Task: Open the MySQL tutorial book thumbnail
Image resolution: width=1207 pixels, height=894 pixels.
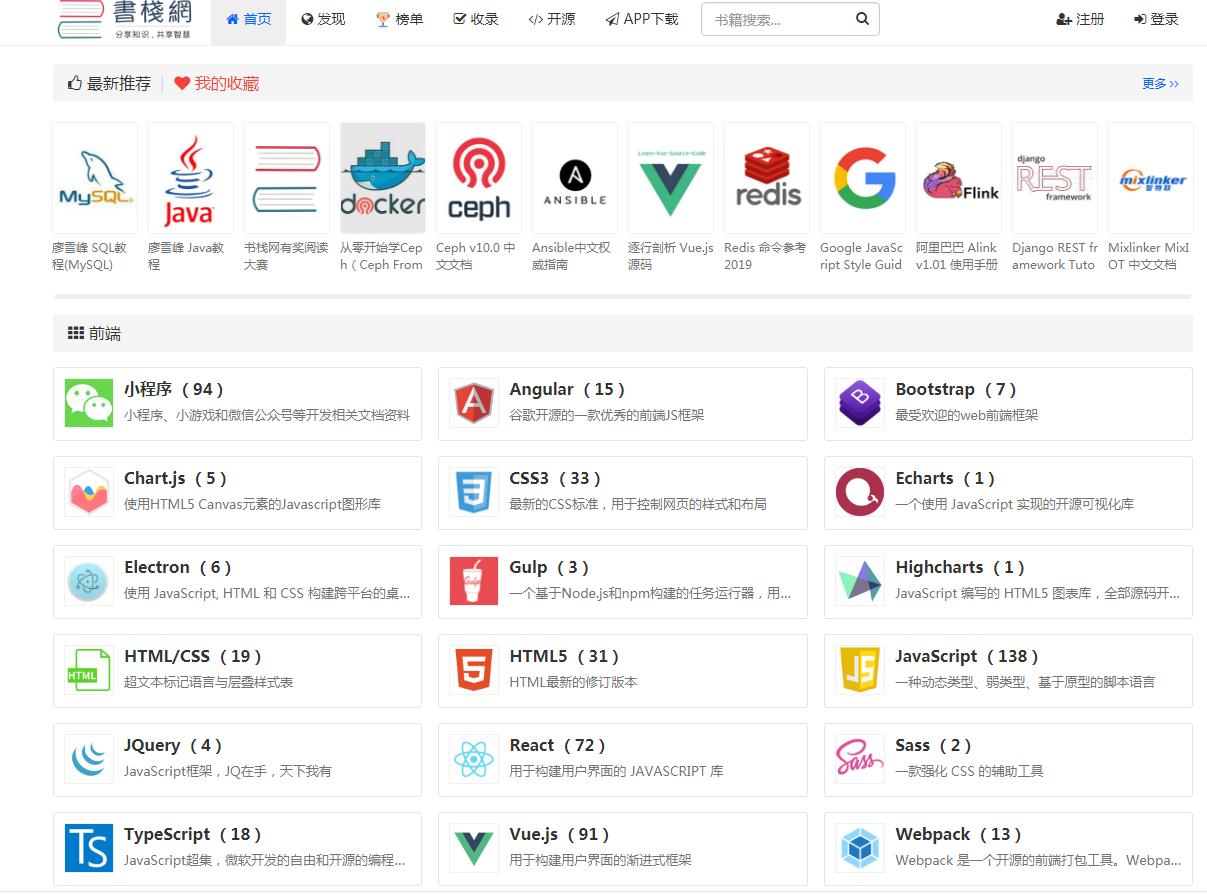Action: coord(95,178)
